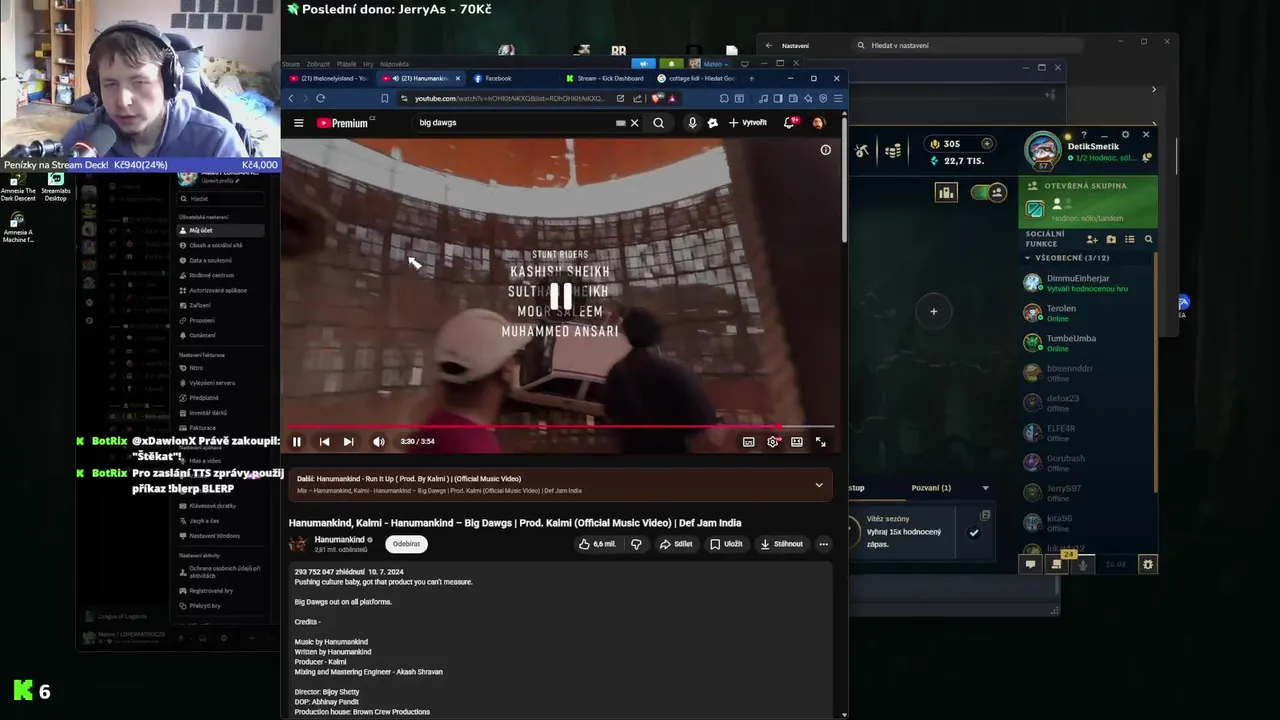This screenshot has width=1280, height=720.
Task: Bookmark the page in browser toolbar
Action: click(x=384, y=98)
